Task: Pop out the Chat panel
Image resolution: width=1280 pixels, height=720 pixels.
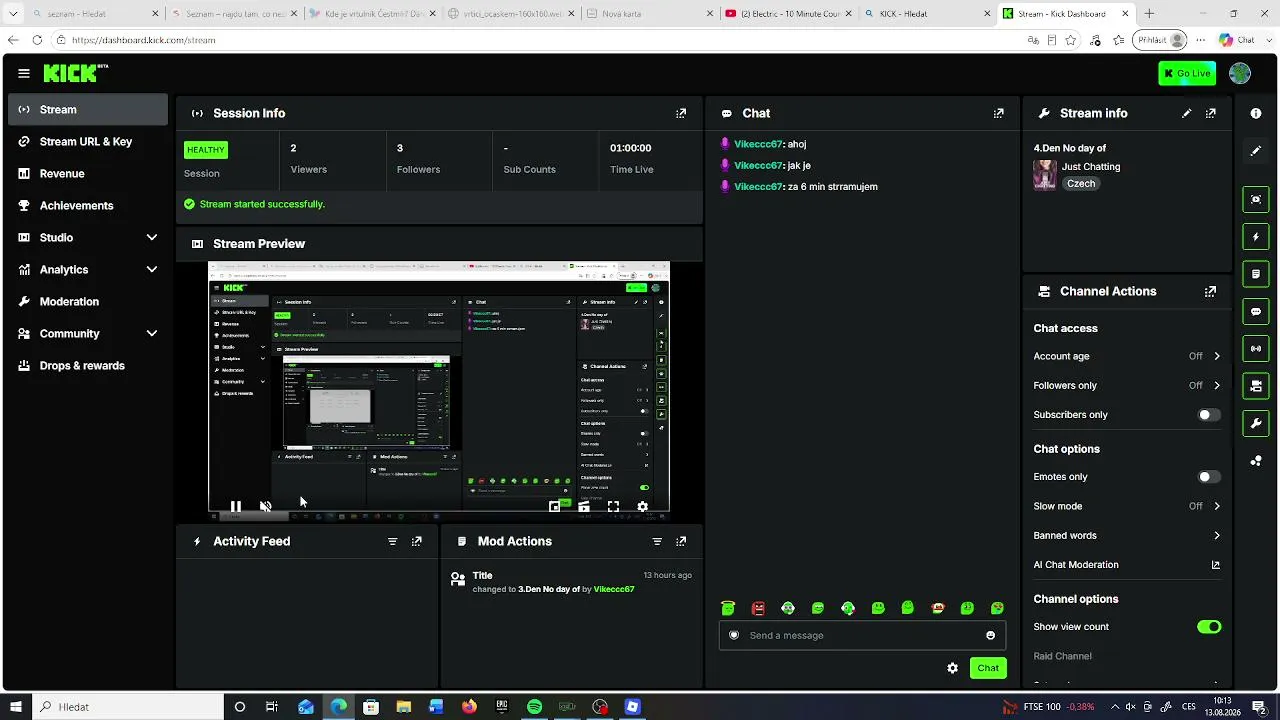Action: [998, 114]
